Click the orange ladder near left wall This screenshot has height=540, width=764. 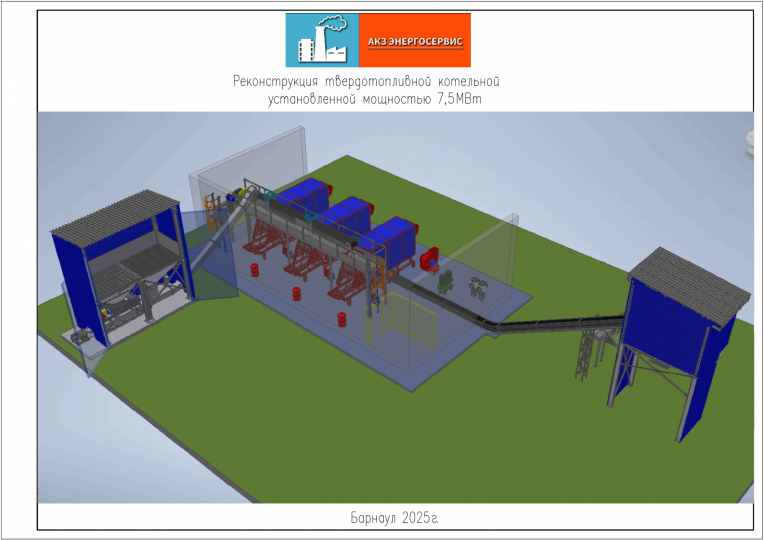(210, 210)
